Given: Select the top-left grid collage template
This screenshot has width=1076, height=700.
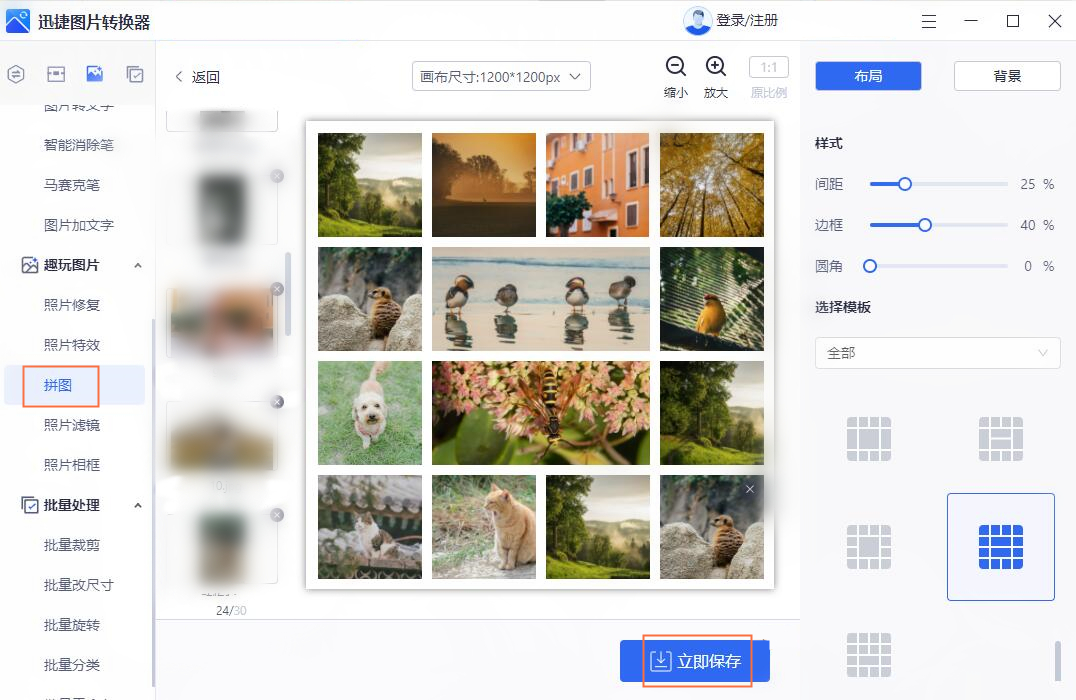Looking at the screenshot, I should click(x=868, y=438).
